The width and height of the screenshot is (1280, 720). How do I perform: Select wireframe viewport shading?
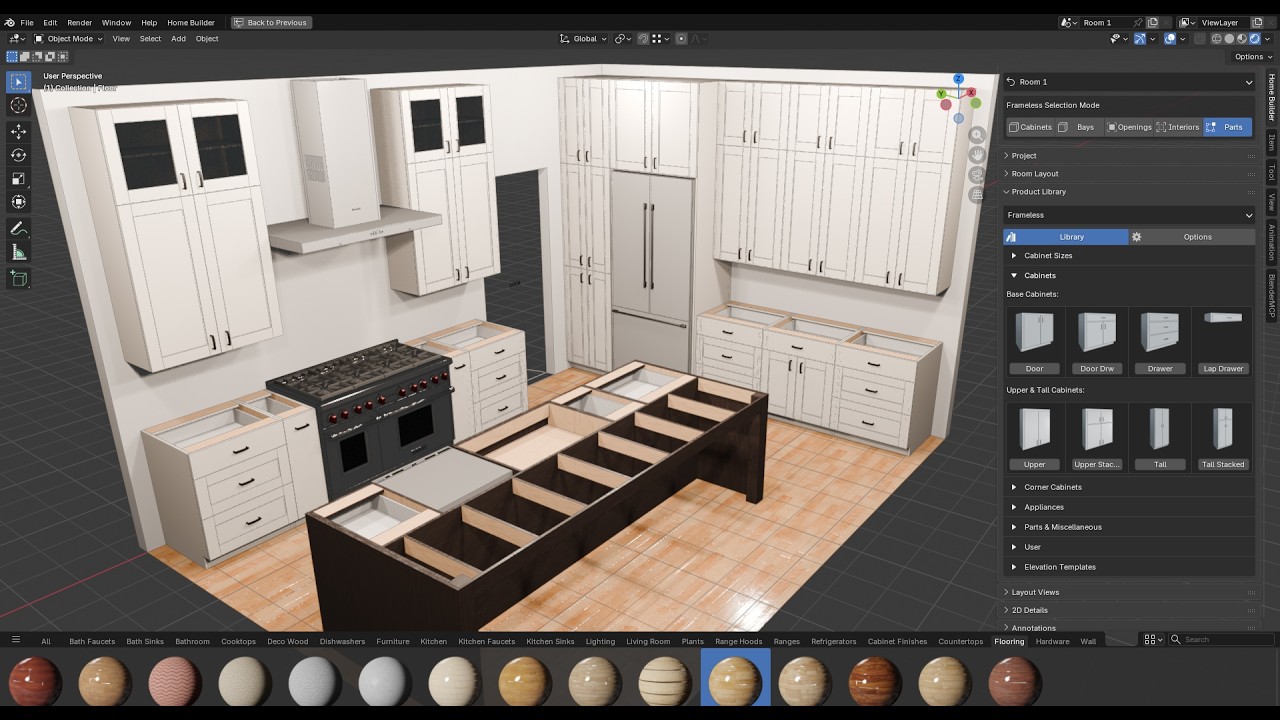(1217, 39)
